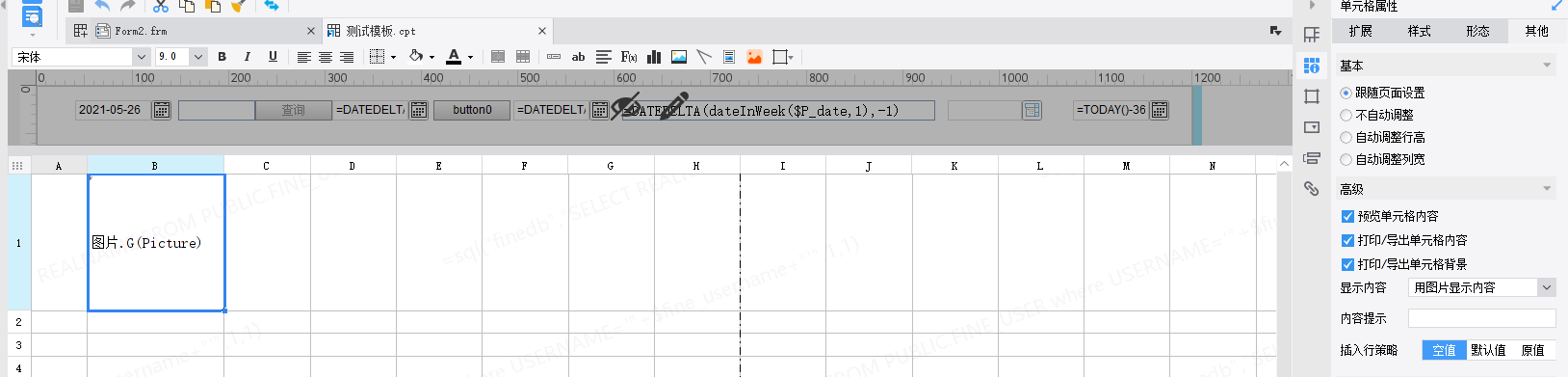The image size is (1568, 377).
Task: Open the hyperlink panel from the right sidebar
Action: [x=1311, y=188]
